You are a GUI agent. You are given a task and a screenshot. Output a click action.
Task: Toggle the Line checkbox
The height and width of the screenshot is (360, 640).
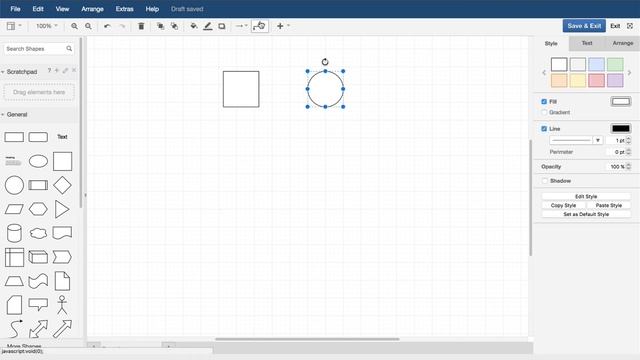[544, 129]
